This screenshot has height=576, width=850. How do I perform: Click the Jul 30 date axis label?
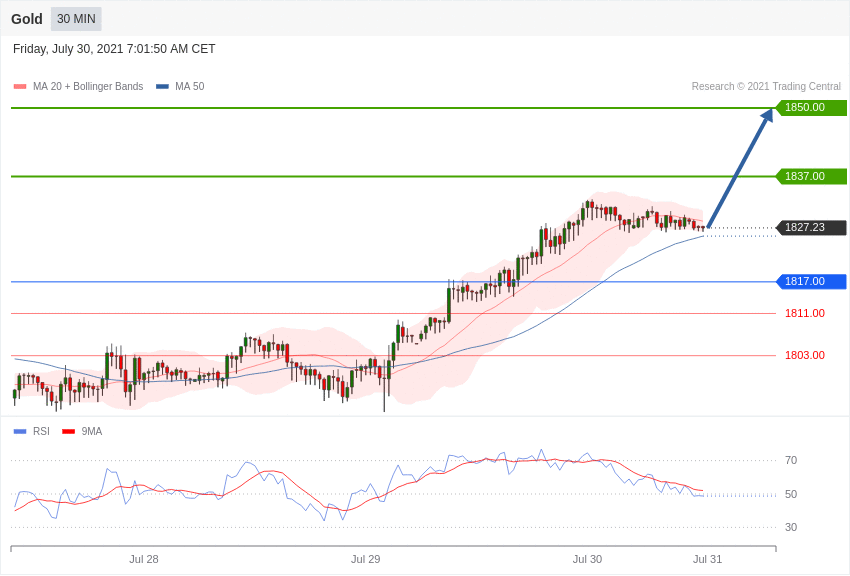pyautogui.click(x=587, y=559)
